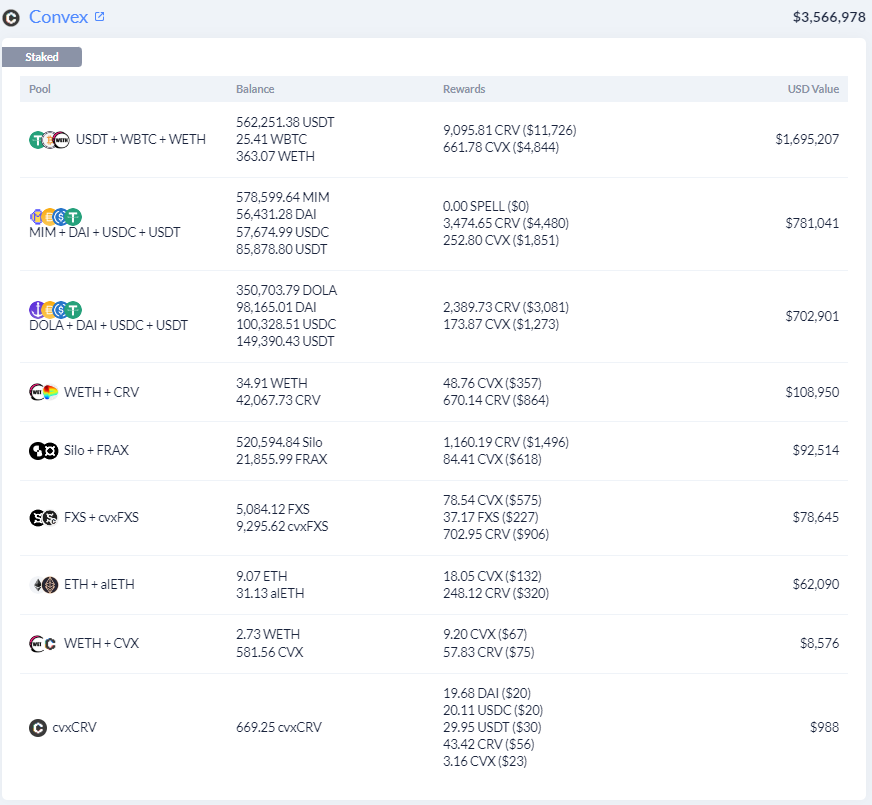Click pool name WETH + CVX
Viewport: 872px width, 805px height.
pyautogui.click(x=101, y=644)
